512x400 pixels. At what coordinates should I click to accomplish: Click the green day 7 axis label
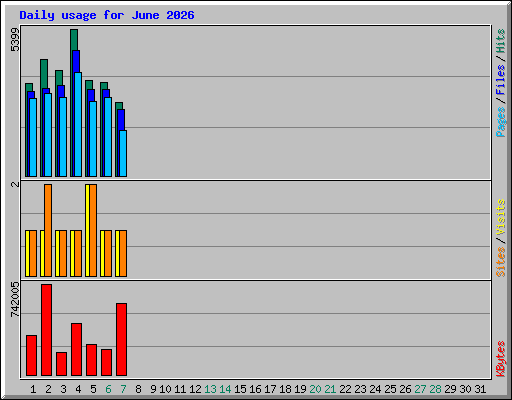click(x=123, y=389)
